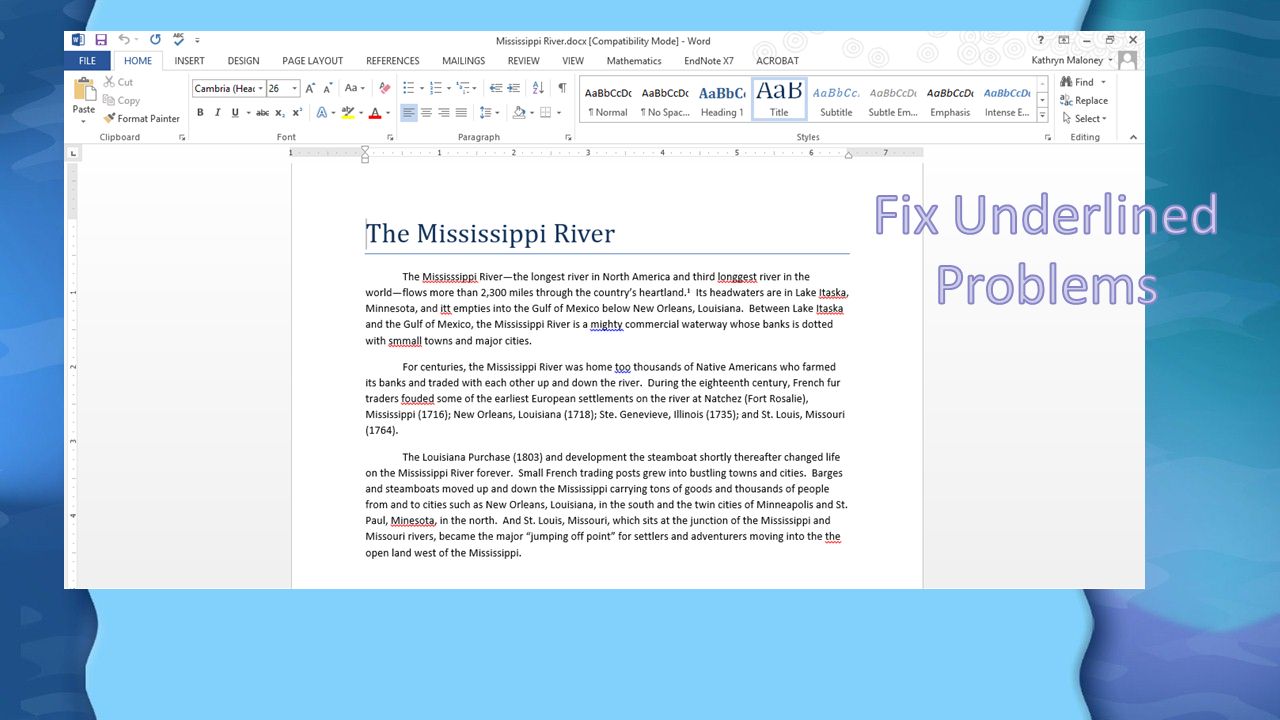
Task: Click the Replace button
Action: pyautogui.click(x=1085, y=100)
